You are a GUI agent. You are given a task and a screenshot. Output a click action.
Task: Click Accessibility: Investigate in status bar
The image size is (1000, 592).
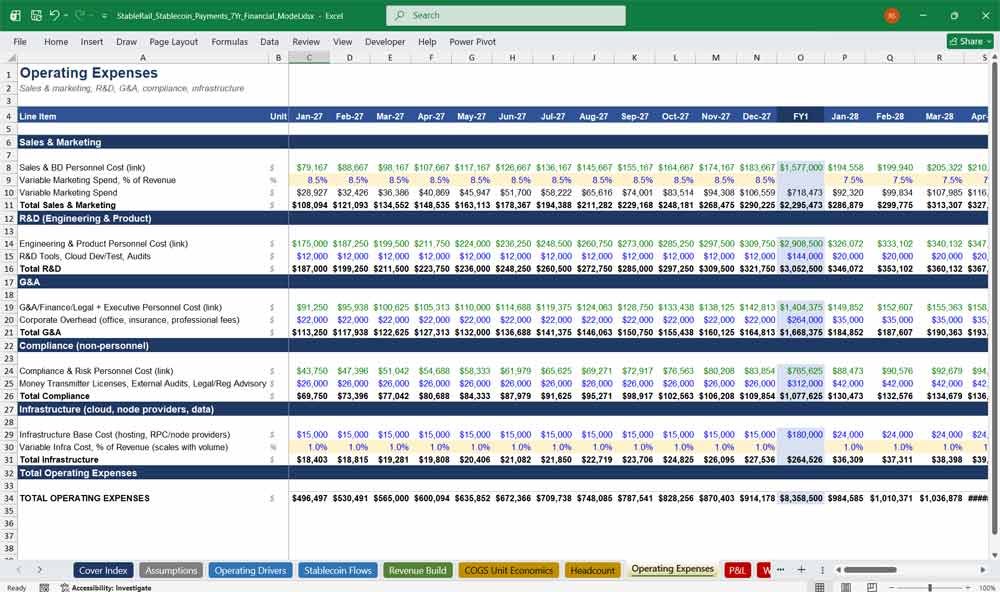coord(106,588)
